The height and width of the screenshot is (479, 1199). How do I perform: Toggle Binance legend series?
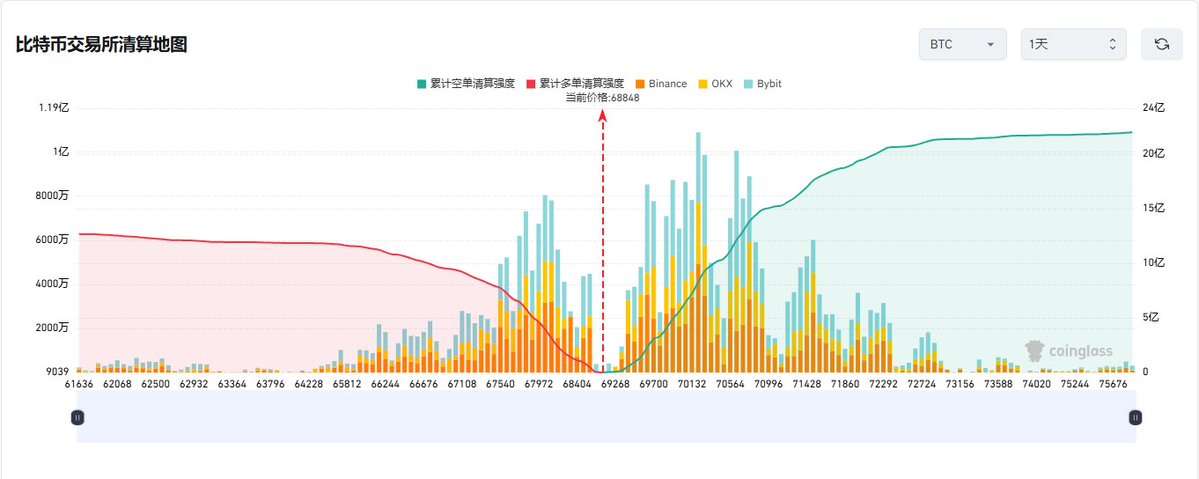pyautogui.click(x=662, y=83)
